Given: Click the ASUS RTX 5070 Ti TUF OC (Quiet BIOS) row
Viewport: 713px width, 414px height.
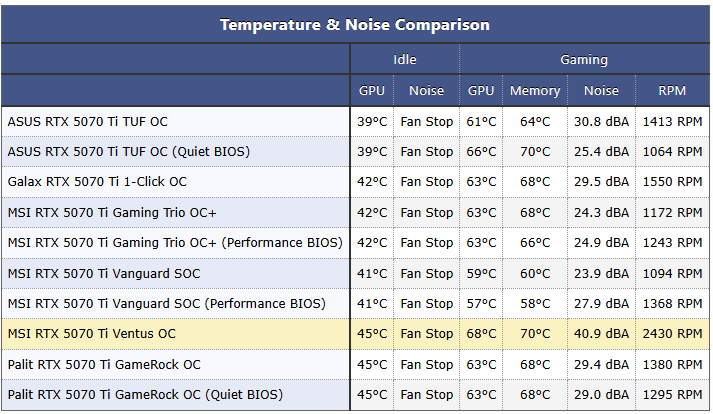Looking at the screenshot, I should (128, 152).
